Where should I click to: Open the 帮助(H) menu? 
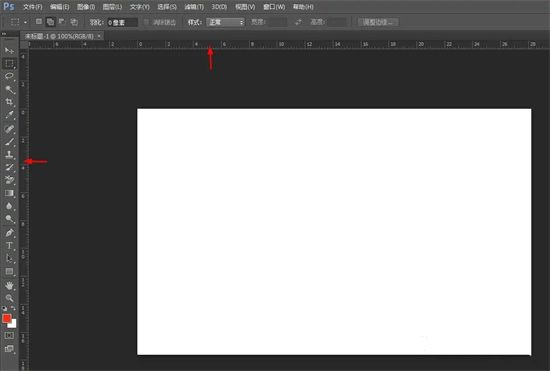tap(303, 7)
